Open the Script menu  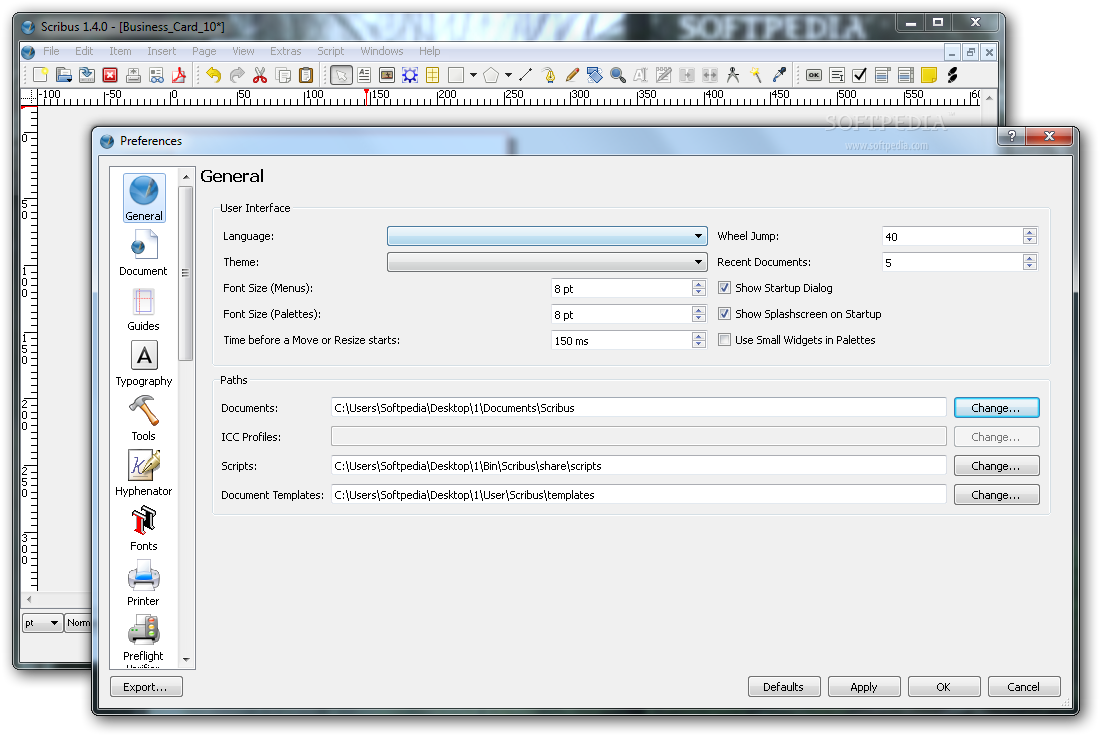330,51
